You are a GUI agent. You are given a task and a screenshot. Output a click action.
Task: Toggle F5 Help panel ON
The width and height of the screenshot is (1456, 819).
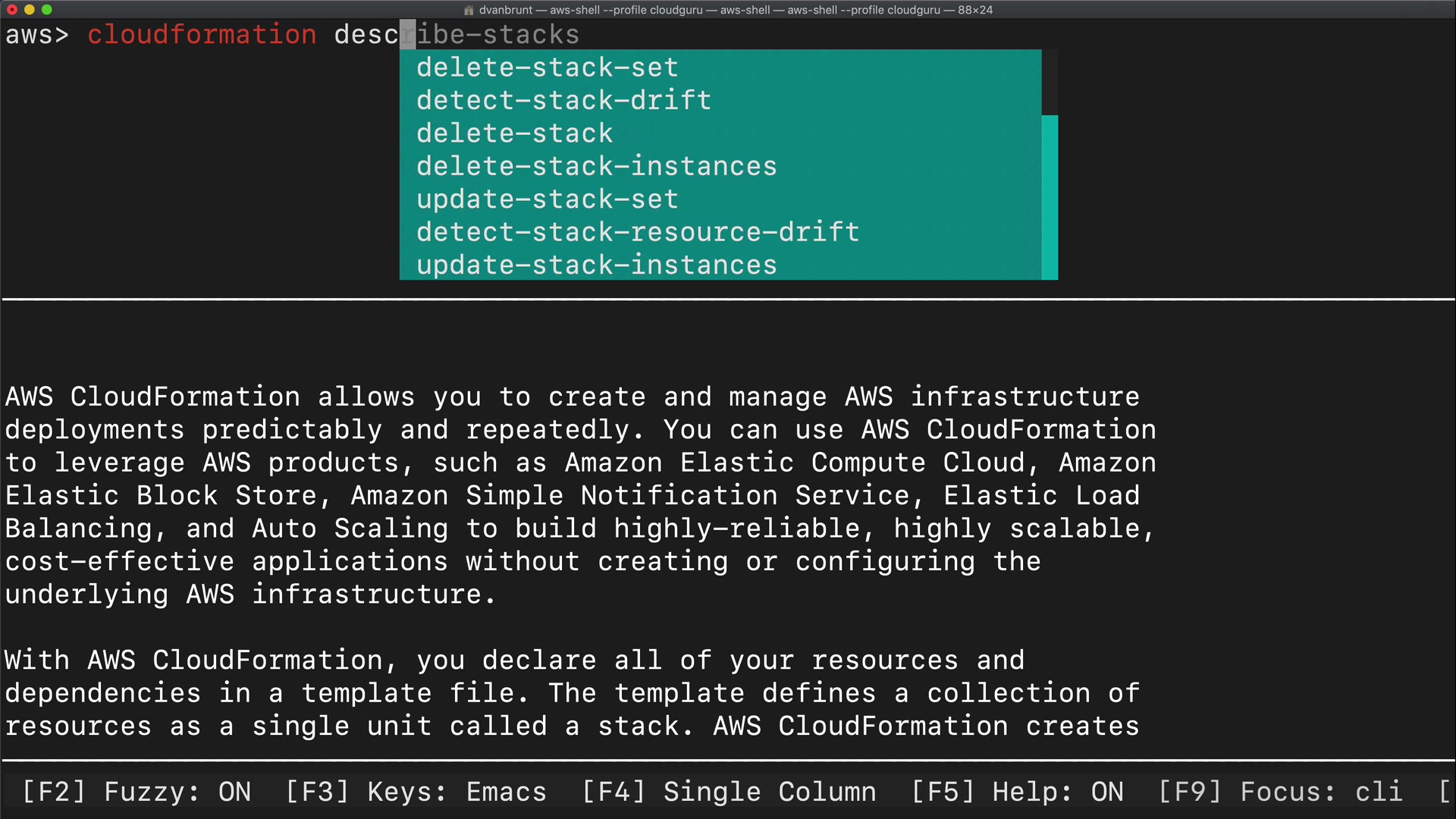click(1017, 792)
